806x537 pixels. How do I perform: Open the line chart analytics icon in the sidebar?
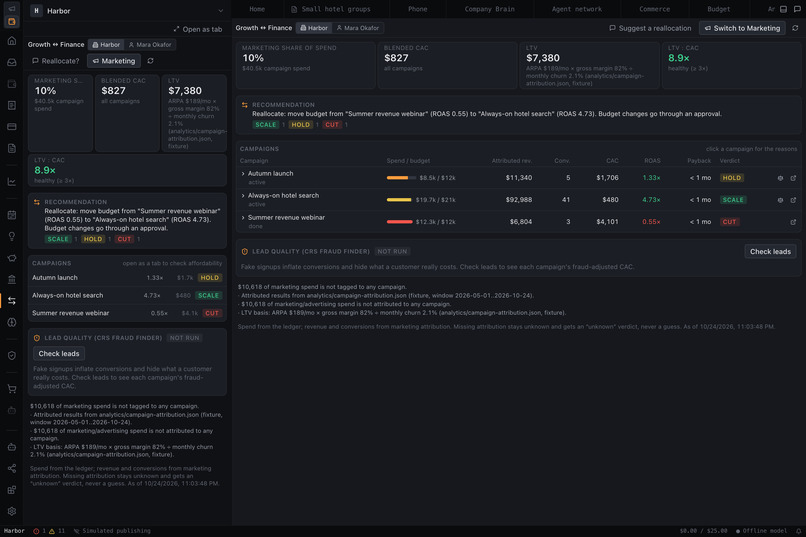coord(11,181)
